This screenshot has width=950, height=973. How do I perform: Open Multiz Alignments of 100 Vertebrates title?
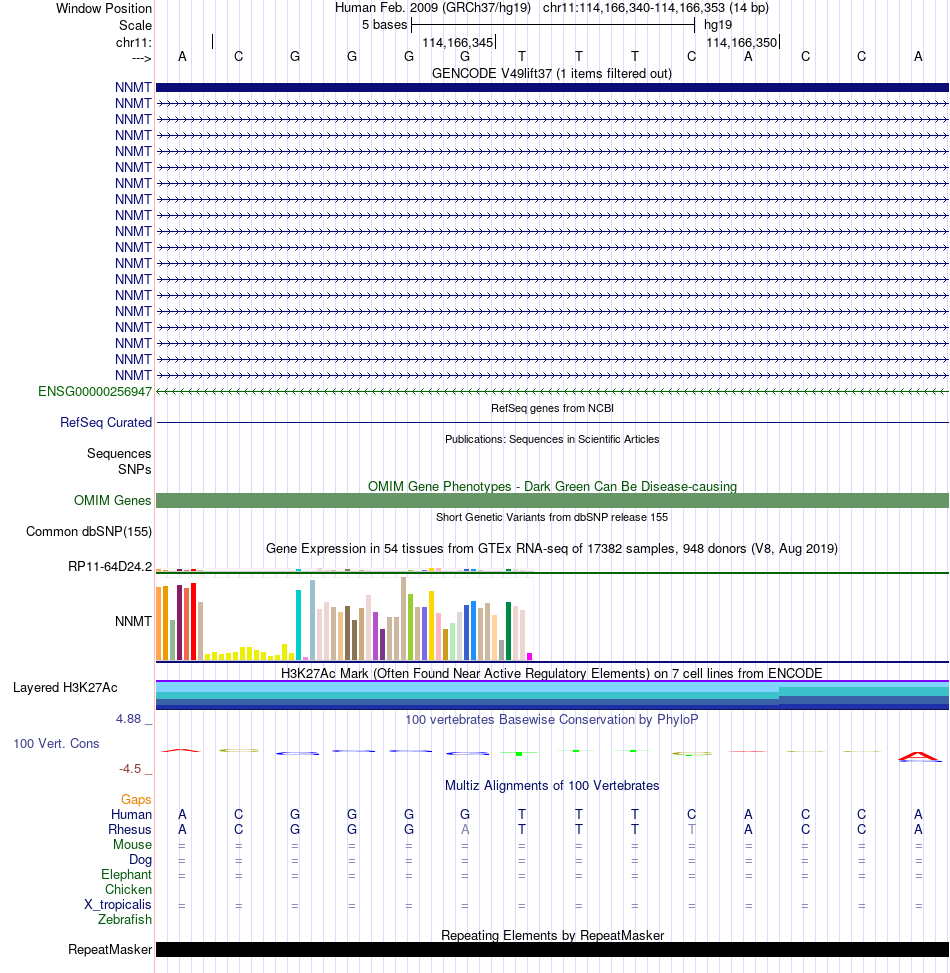(552, 786)
